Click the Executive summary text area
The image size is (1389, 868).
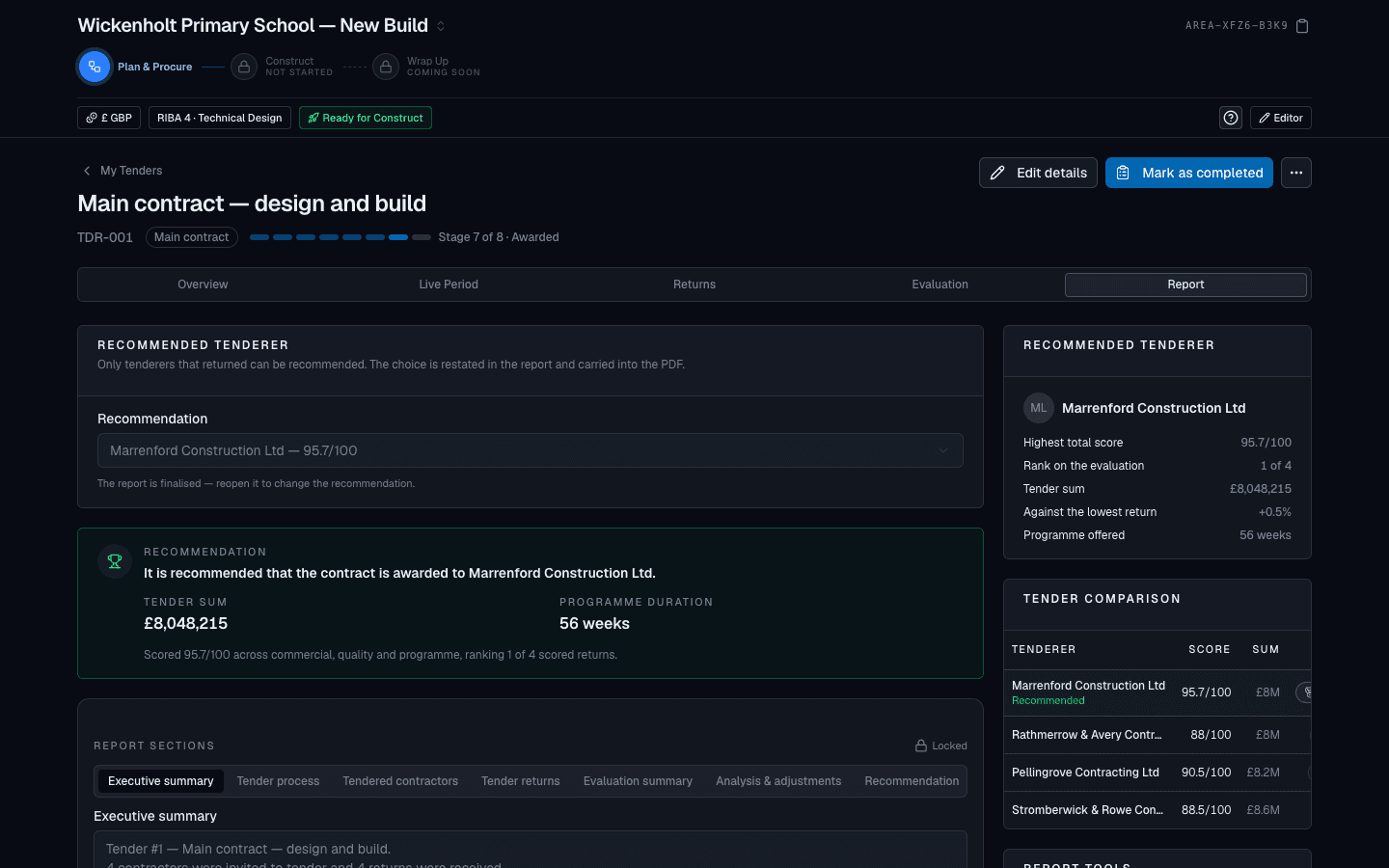(x=531, y=850)
